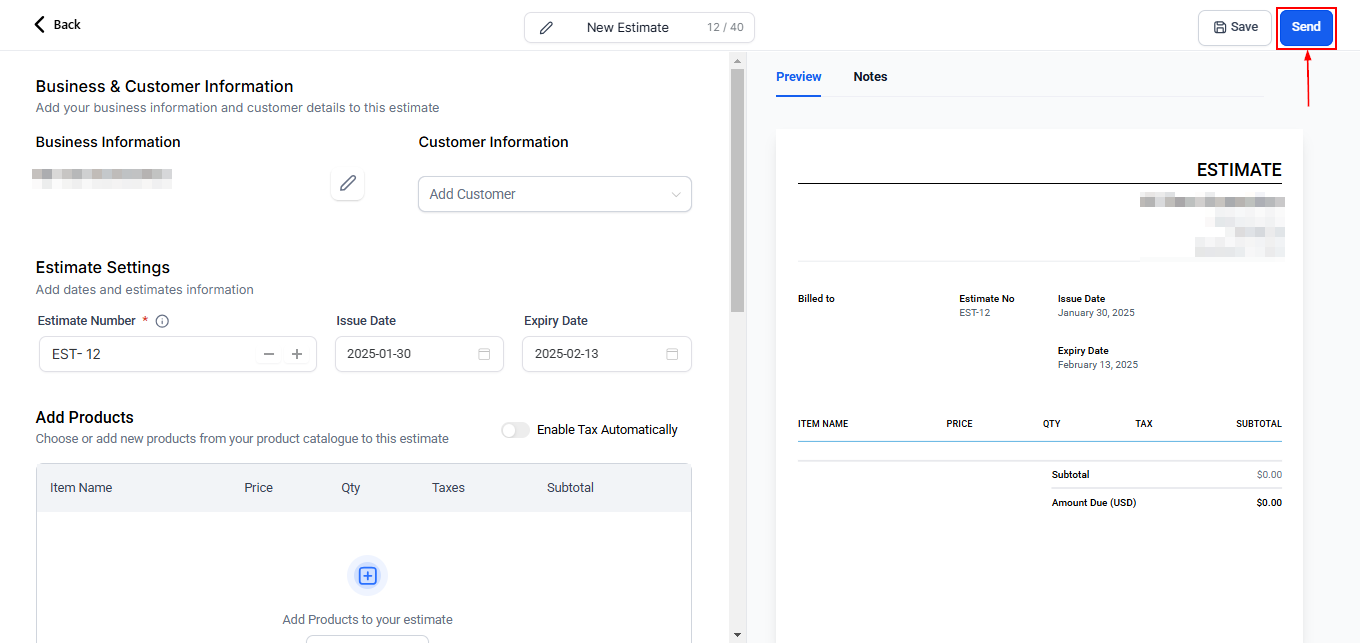1360x643 pixels.
Task: Click the vertical scrollbar thumb
Action: 738,190
